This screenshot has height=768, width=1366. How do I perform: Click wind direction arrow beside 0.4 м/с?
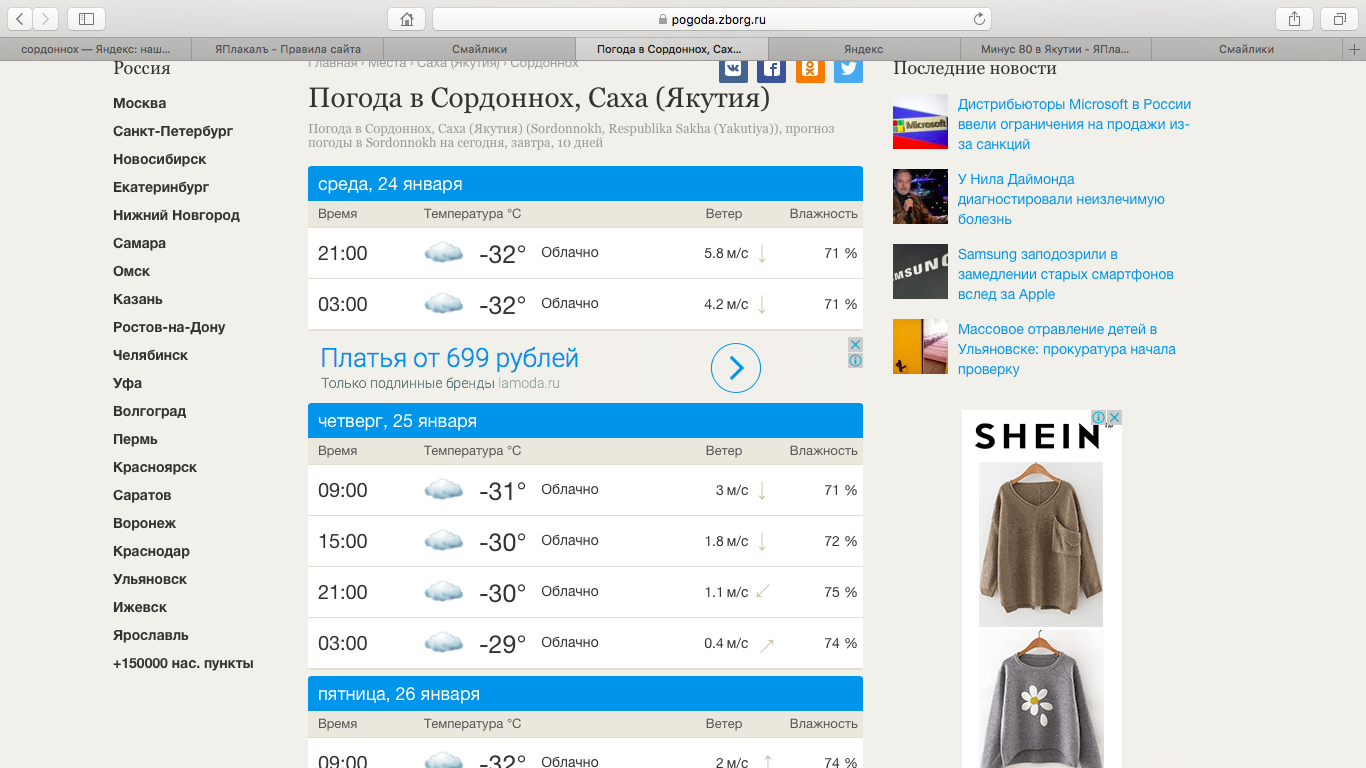(x=767, y=645)
